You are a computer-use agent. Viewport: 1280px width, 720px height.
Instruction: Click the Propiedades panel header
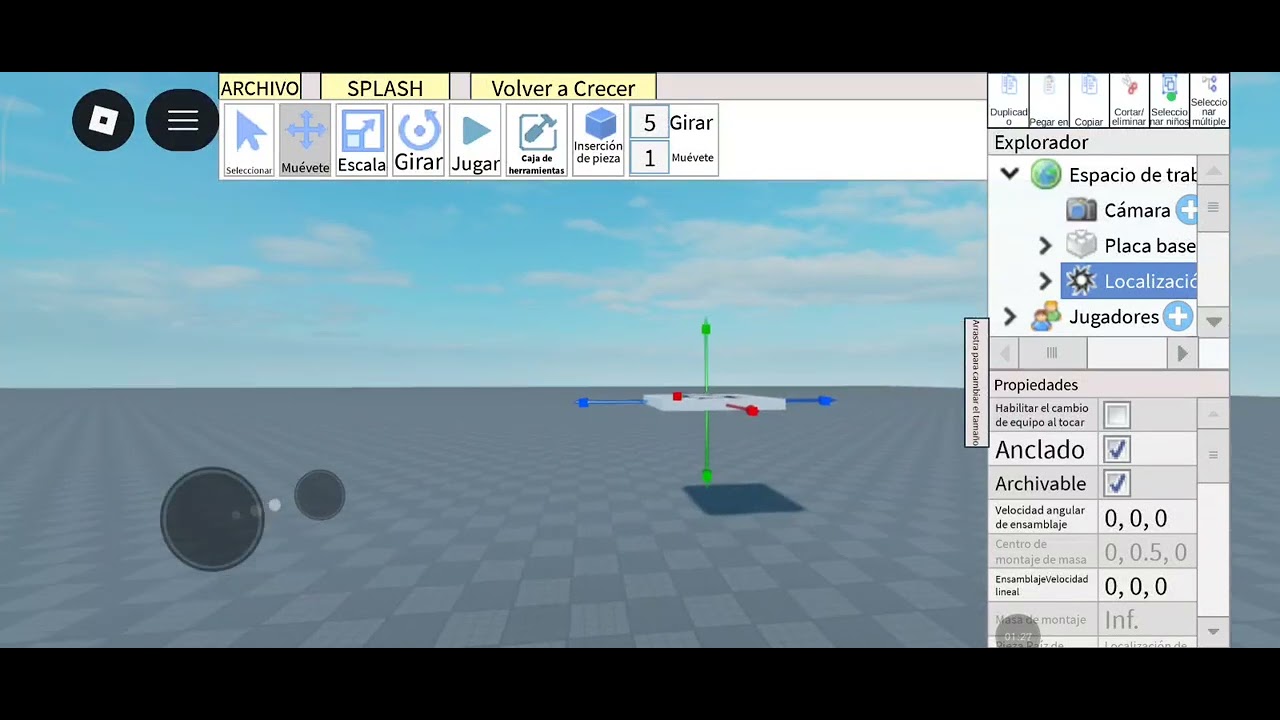point(1108,385)
